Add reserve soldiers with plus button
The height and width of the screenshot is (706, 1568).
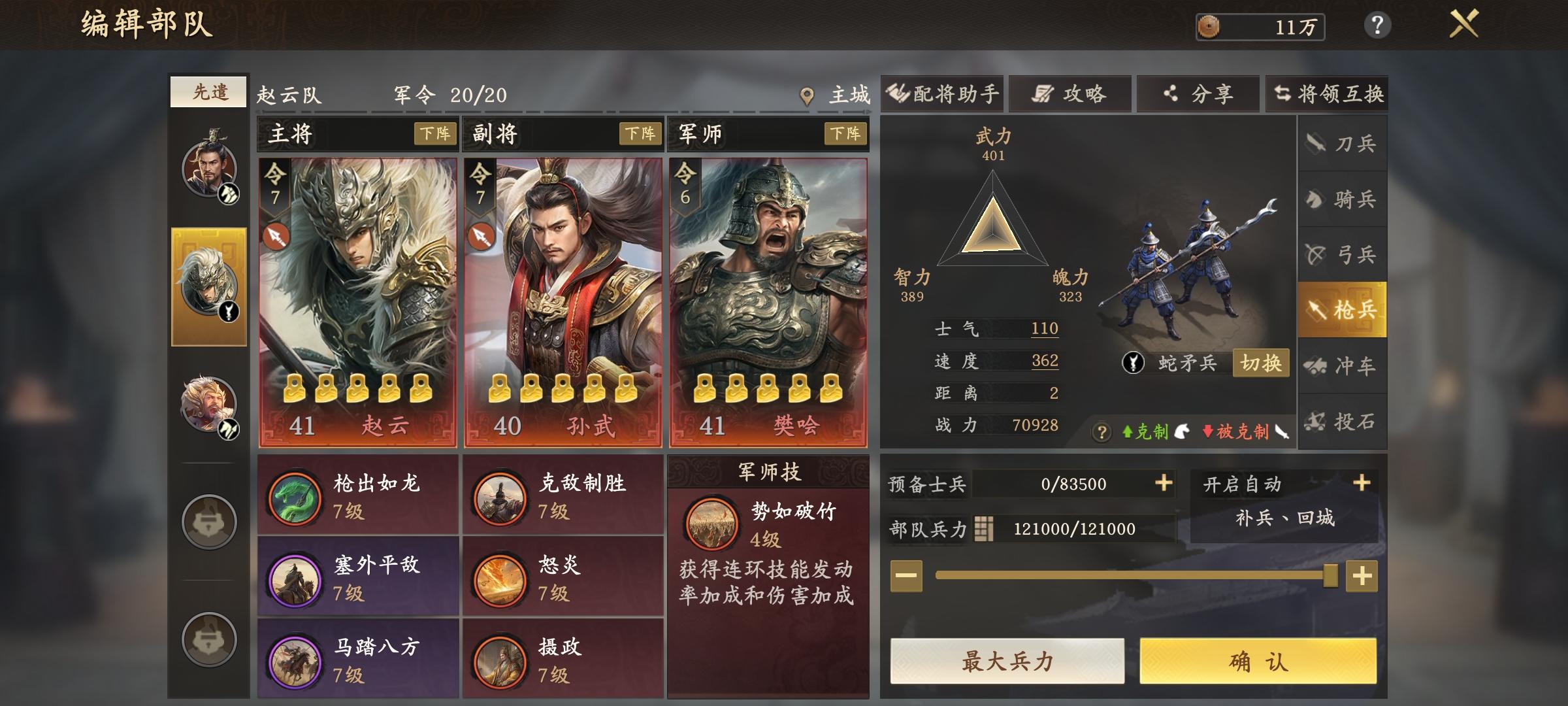click(1164, 483)
